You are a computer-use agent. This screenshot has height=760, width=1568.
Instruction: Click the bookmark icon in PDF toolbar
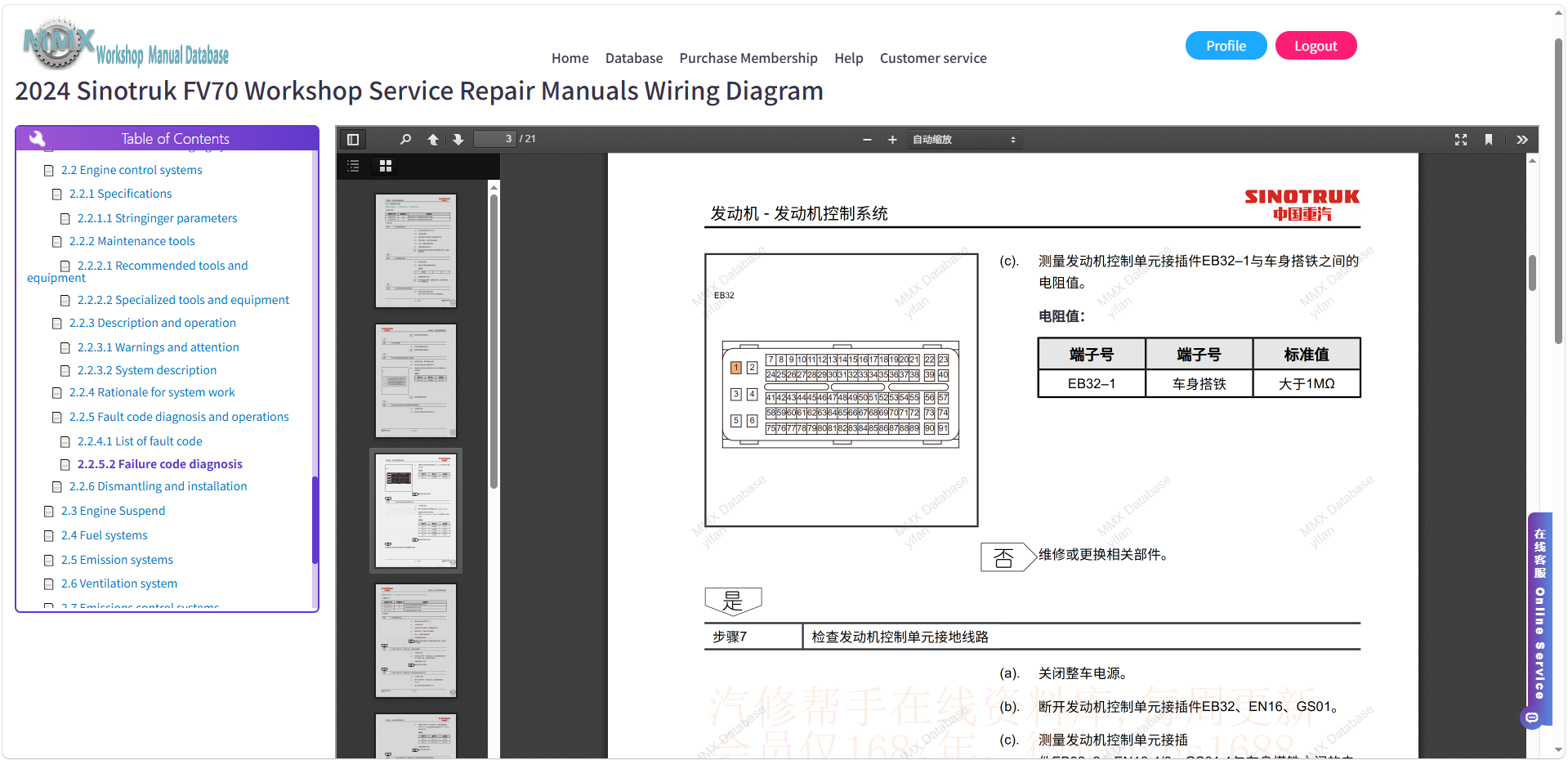(1489, 140)
